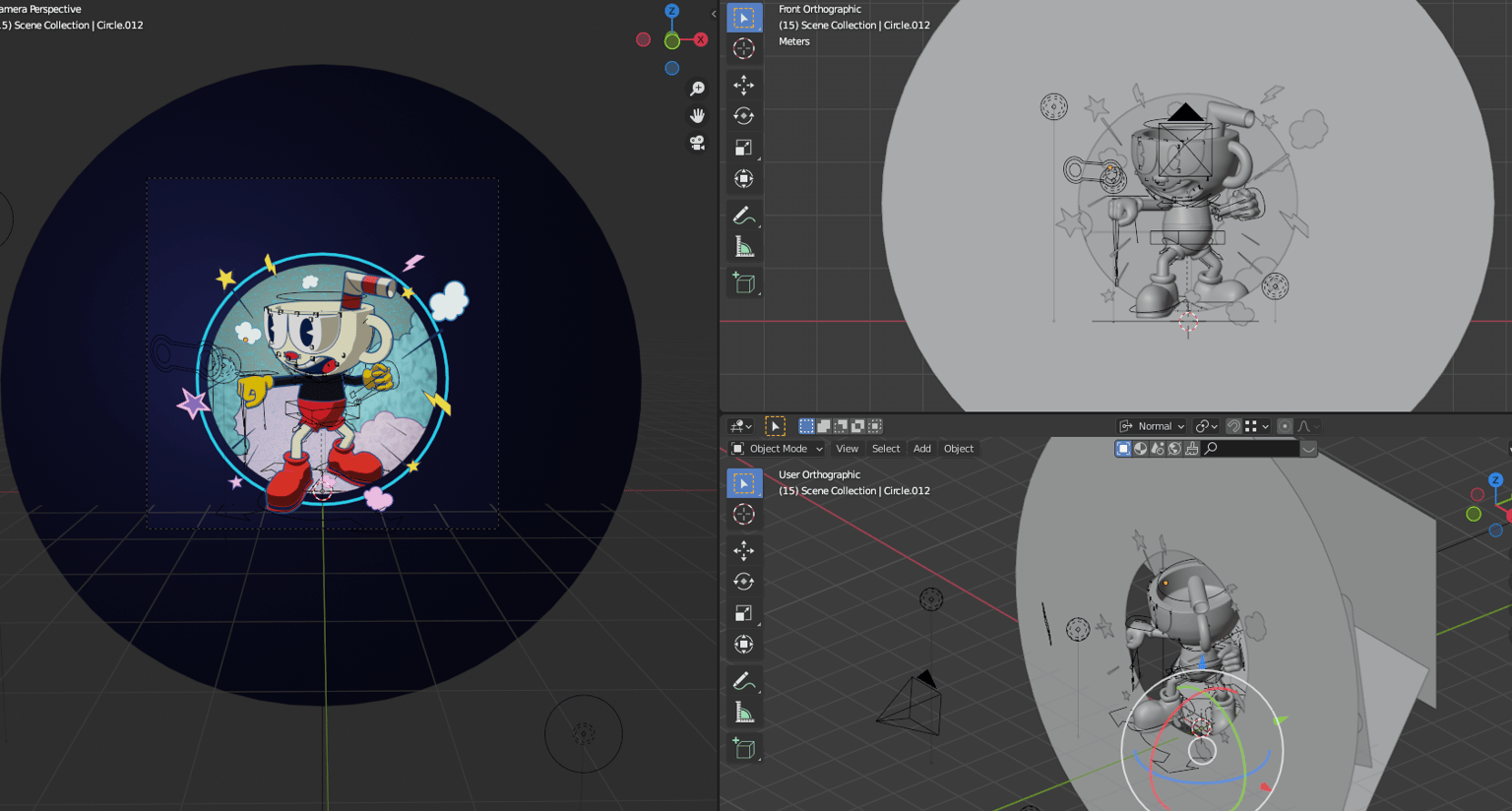Open proportional falloff curve dropdown
This screenshot has width=1512, height=811.
(1308, 426)
